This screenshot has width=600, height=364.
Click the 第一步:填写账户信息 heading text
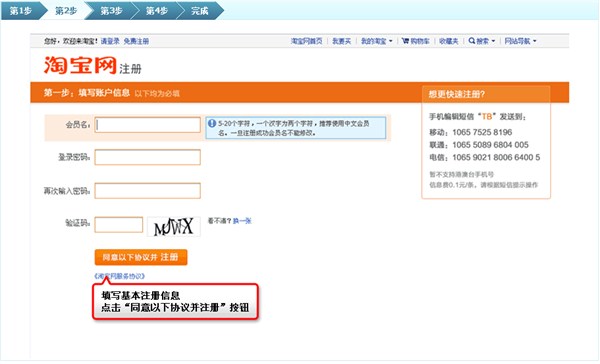point(86,93)
